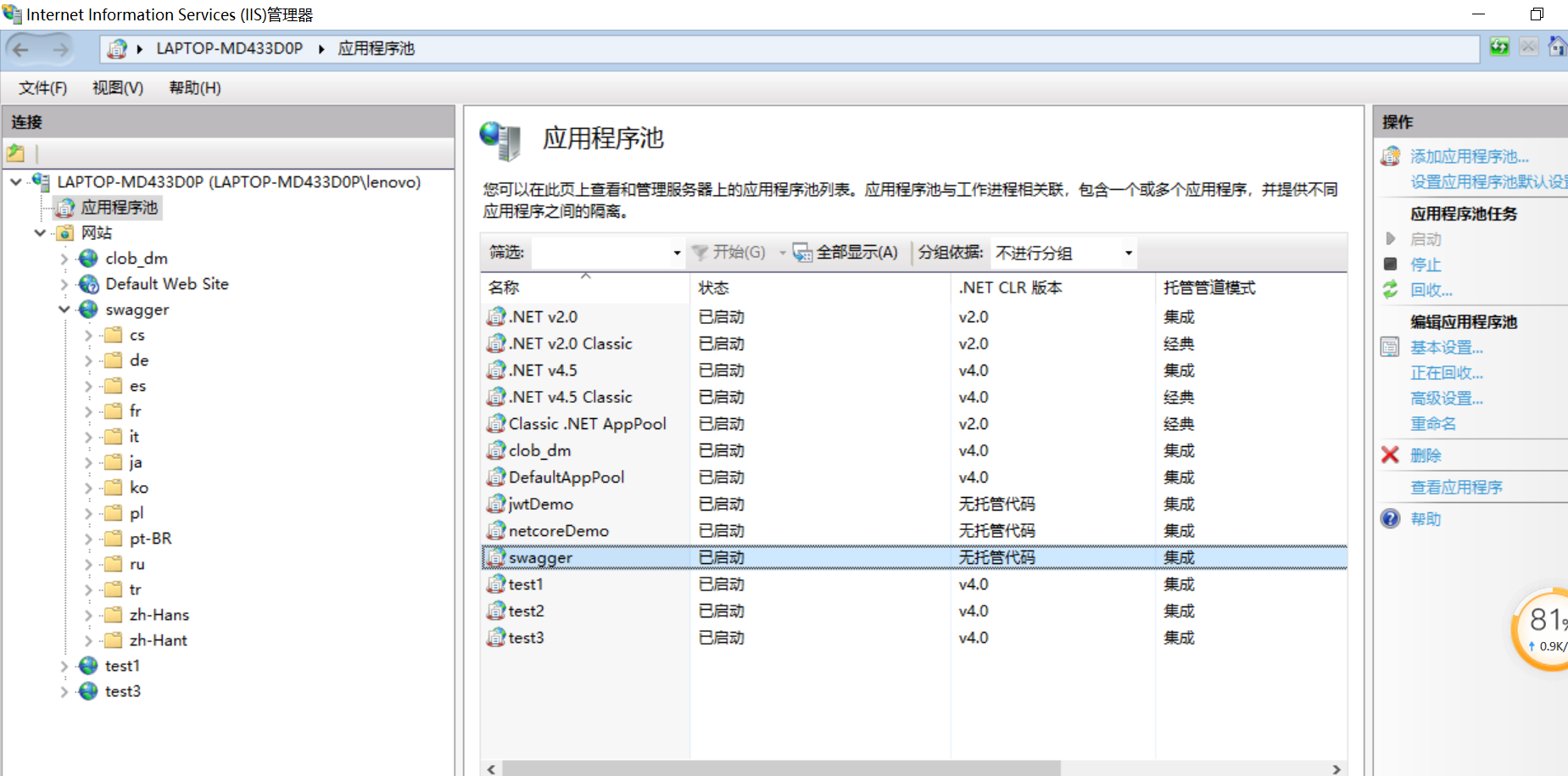The image size is (1568, 776).
Task: Click the 托管管道模式 column header
Action: 1251,288
